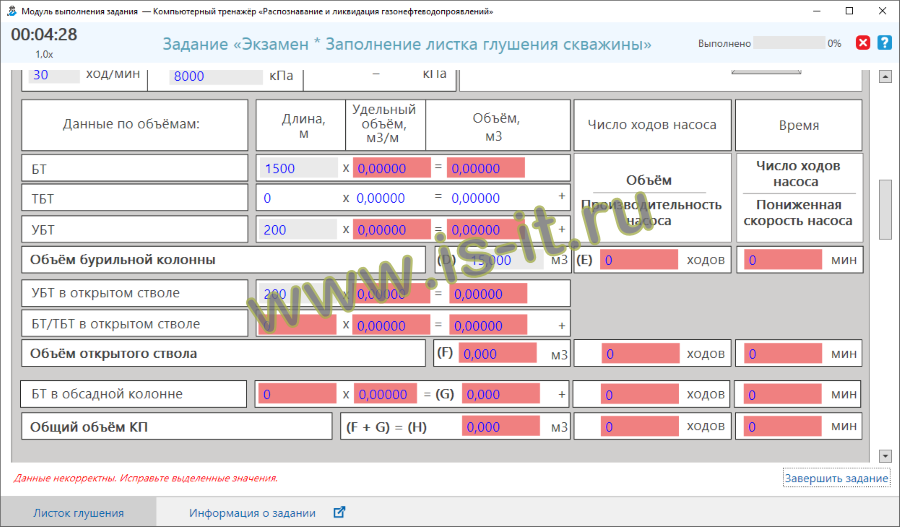Image resolution: width=900 pixels, height=527 pixels.
Task: Click the scrollbar down arrow
Action: (885, 456)
